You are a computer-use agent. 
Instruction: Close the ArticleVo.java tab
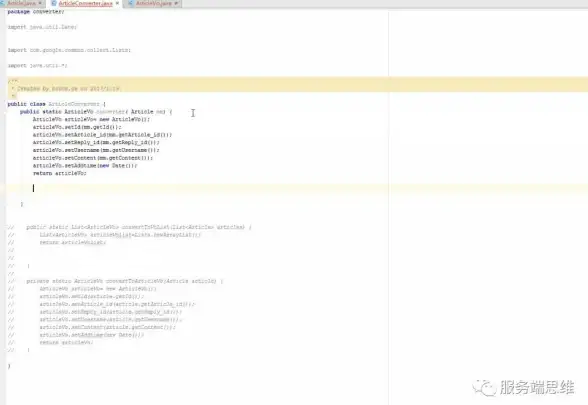coord(176,3)
